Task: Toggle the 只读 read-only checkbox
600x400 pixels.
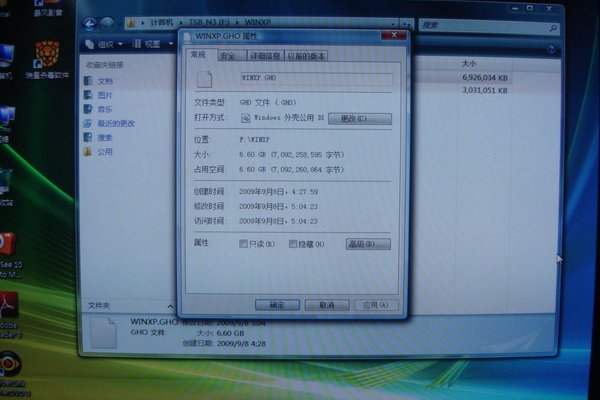Action: click(x=243, y=244)
